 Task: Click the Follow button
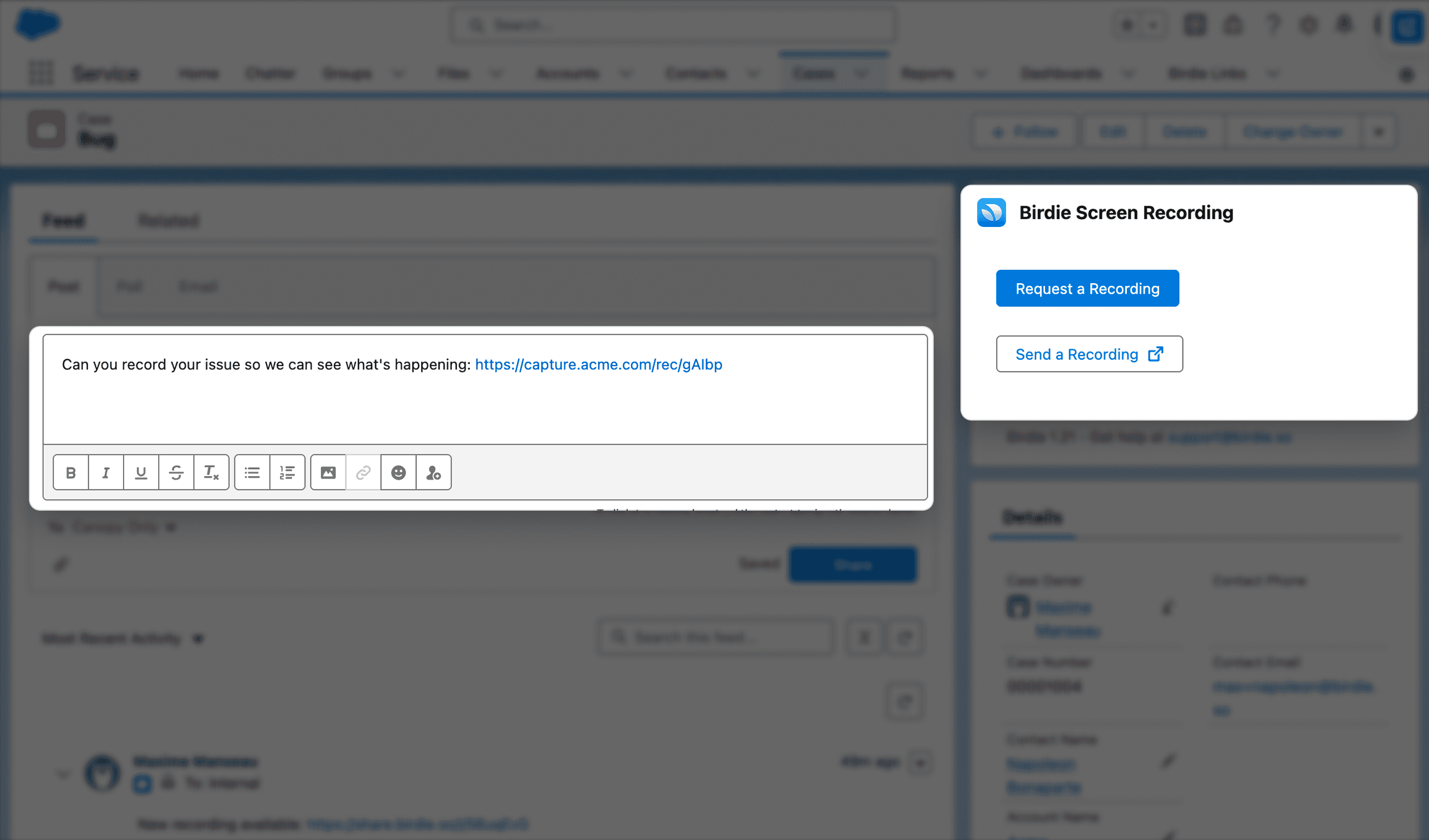pos(1025,132)
